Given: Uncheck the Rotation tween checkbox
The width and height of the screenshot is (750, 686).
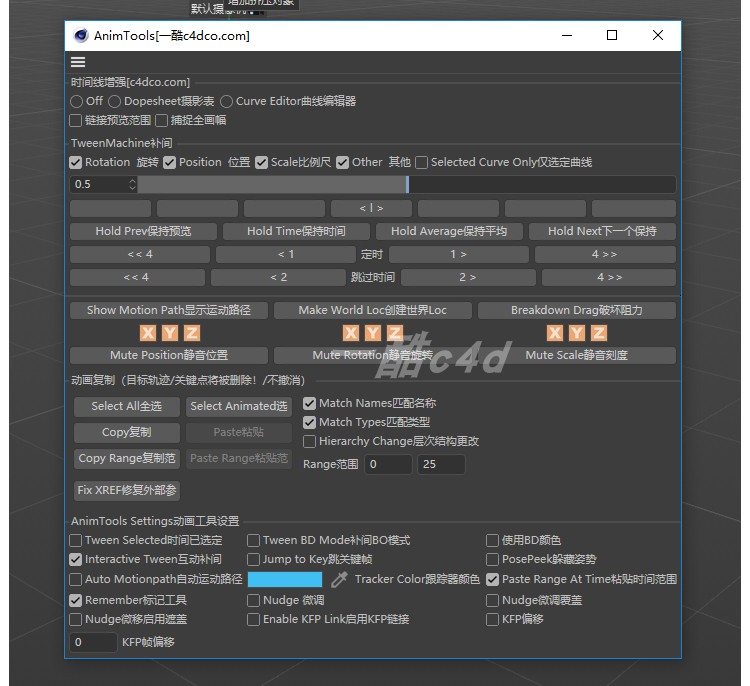Looking at the screenshot, I should click(x=76, y=163).
